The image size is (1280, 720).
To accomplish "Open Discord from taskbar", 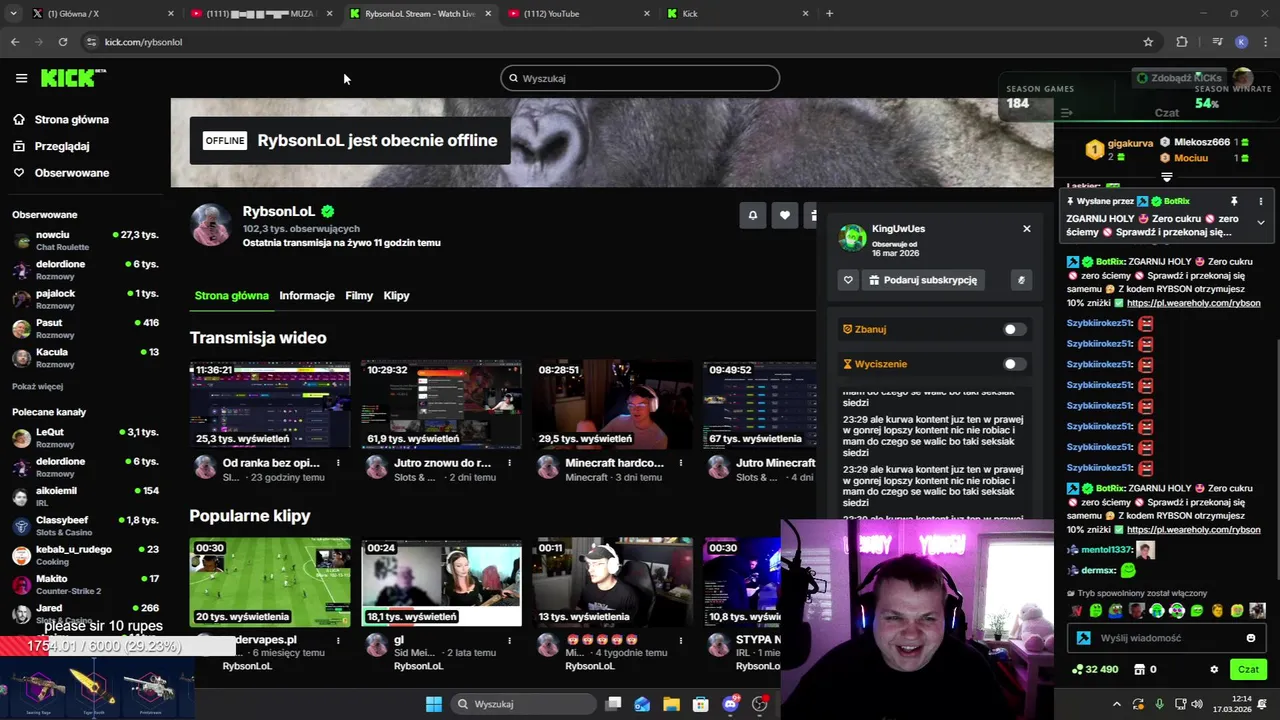I will pyautogui.click(x=731, y=704).
